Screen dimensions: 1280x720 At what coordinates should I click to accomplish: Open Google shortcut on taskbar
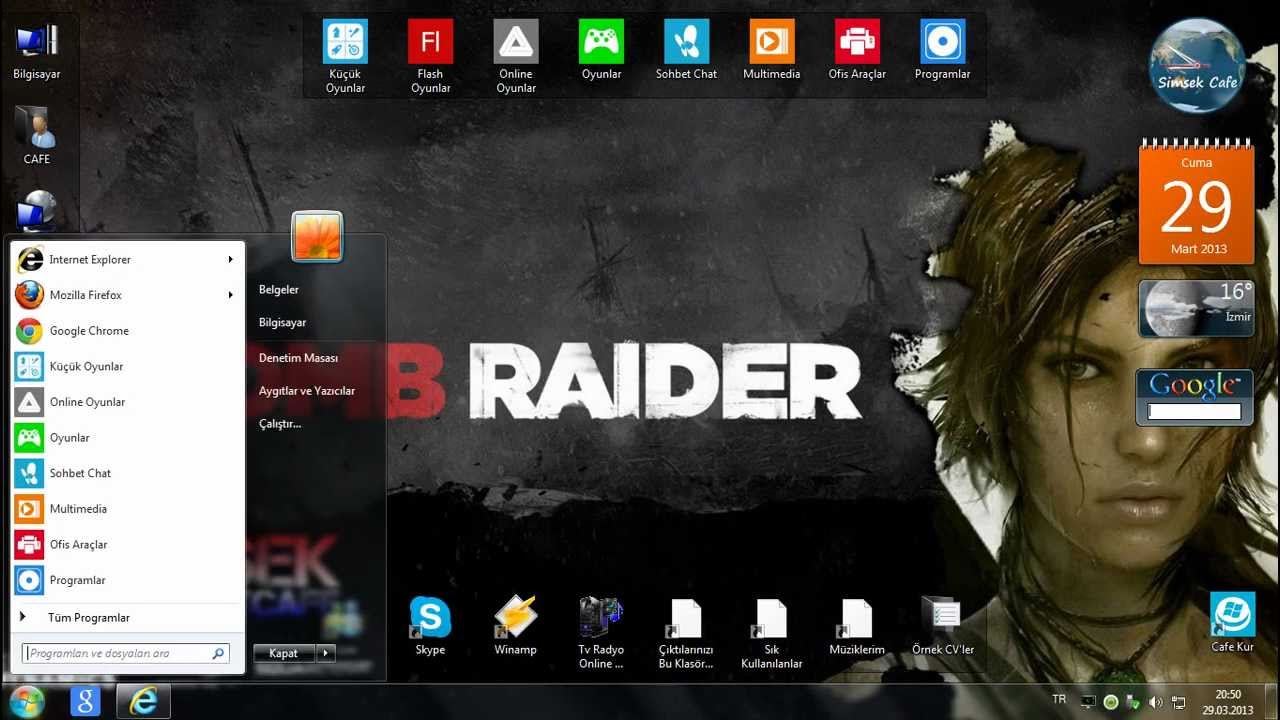(85, 701)
